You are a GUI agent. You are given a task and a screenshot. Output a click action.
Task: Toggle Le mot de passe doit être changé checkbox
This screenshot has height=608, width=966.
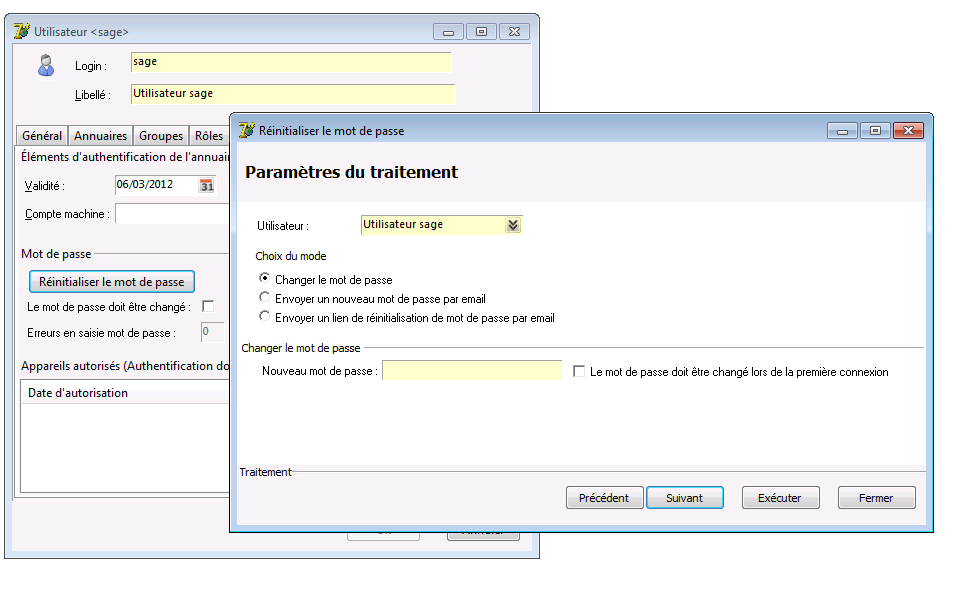pyautogui.click(x=208, y=306)
